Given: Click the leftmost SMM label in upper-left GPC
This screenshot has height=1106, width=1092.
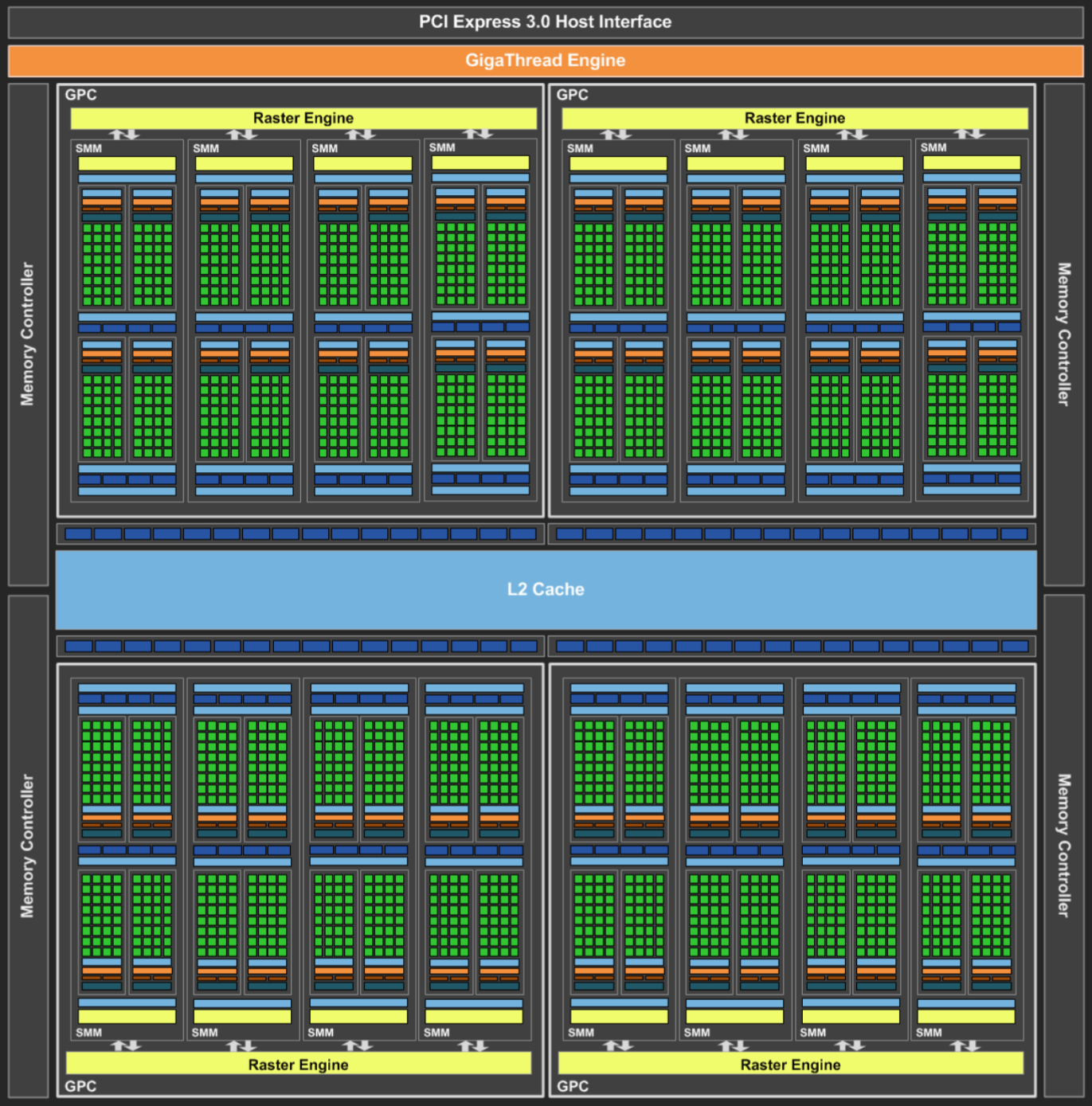Looking at the screenshot, I should (88, 148).
